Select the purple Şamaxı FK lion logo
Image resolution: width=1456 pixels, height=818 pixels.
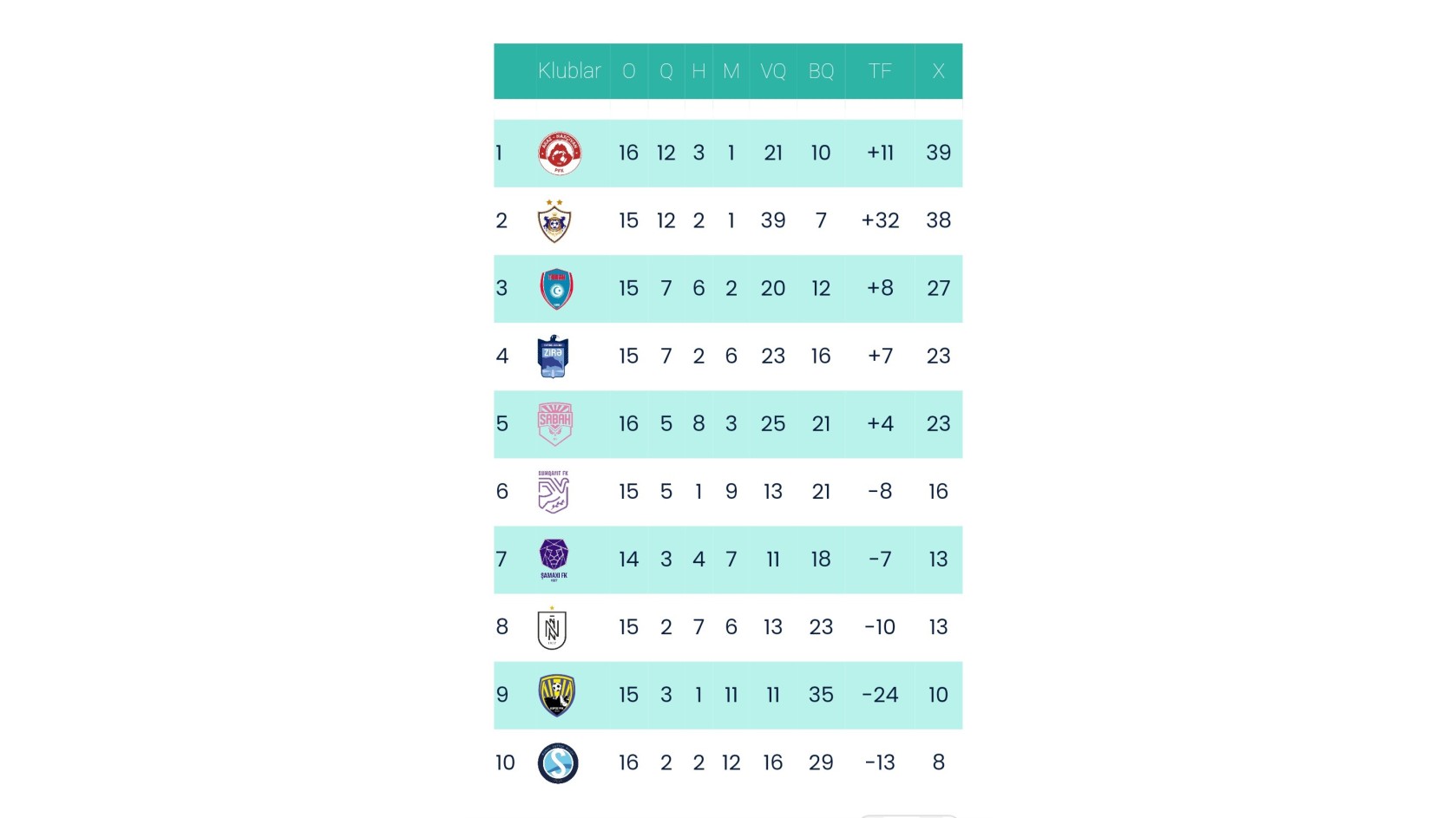pyautogui.click(x=554, y=560)
